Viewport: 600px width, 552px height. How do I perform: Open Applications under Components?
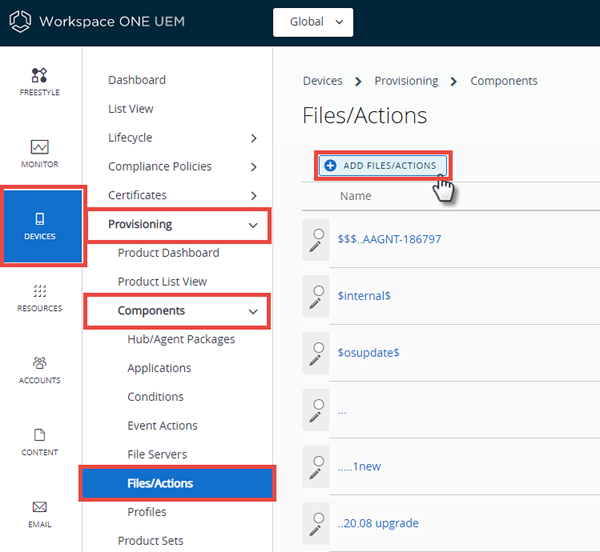pyautogui.click(x=159, y=368)
